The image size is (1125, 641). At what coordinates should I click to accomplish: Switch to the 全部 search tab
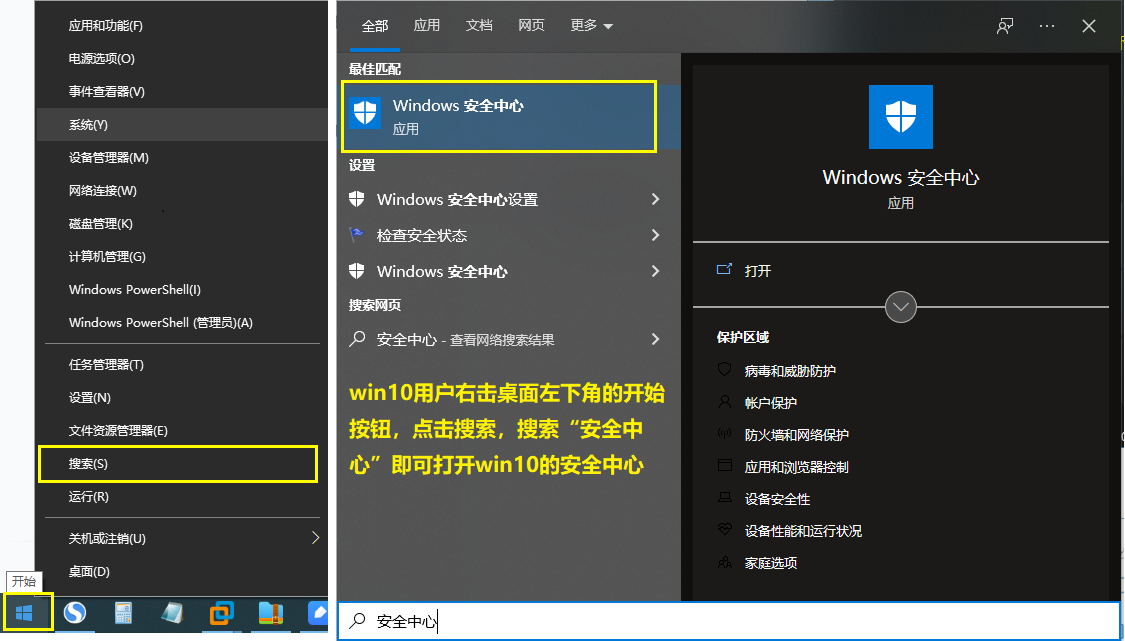375,26
